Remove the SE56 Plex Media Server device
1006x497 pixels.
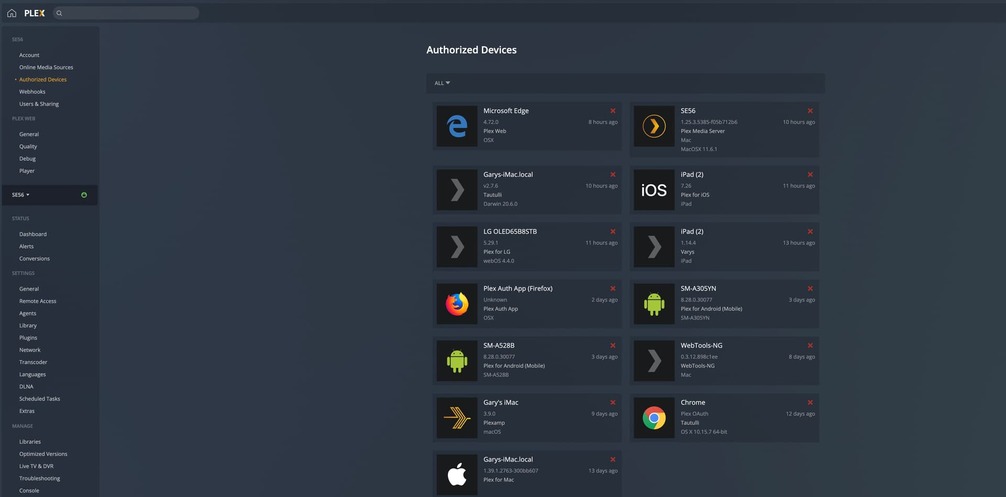click(810, 111)
